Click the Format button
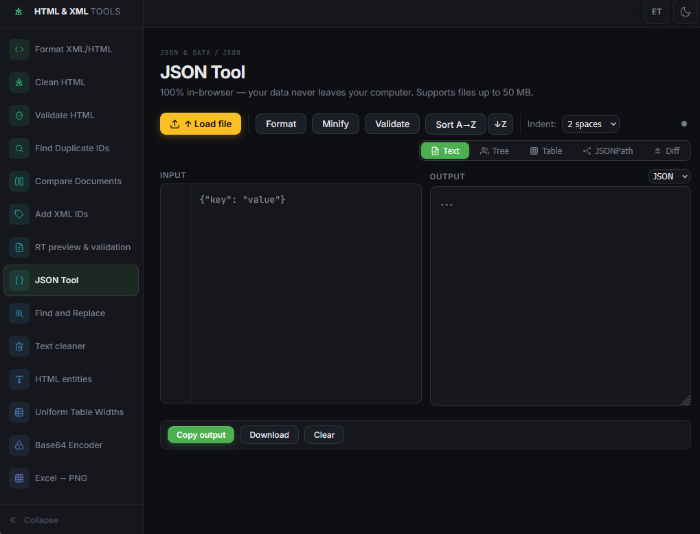This screenshot has height=534, width=700. [281, 124]
